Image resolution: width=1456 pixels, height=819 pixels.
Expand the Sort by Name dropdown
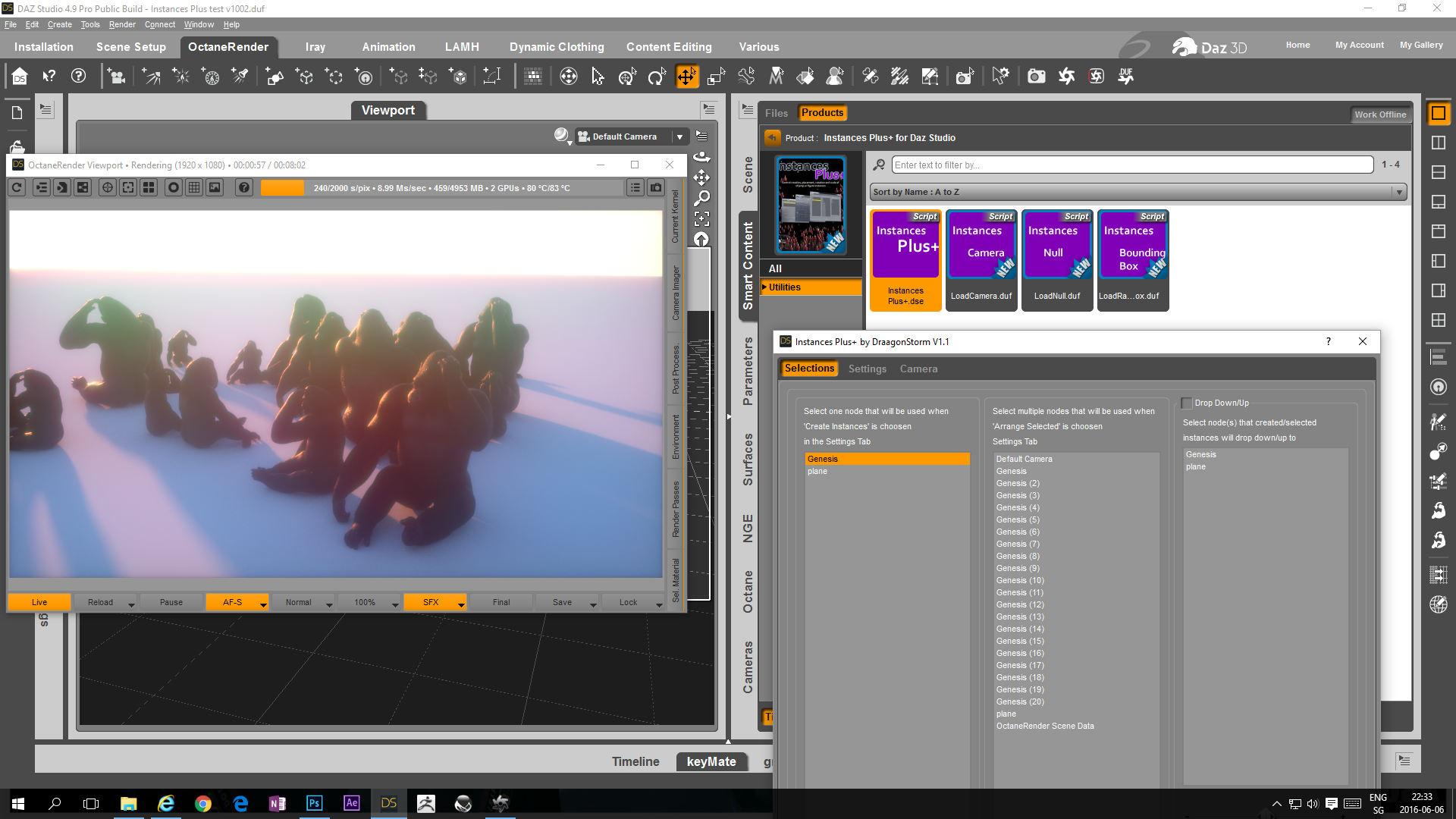pyautogui.click(x=1399, y=192)
